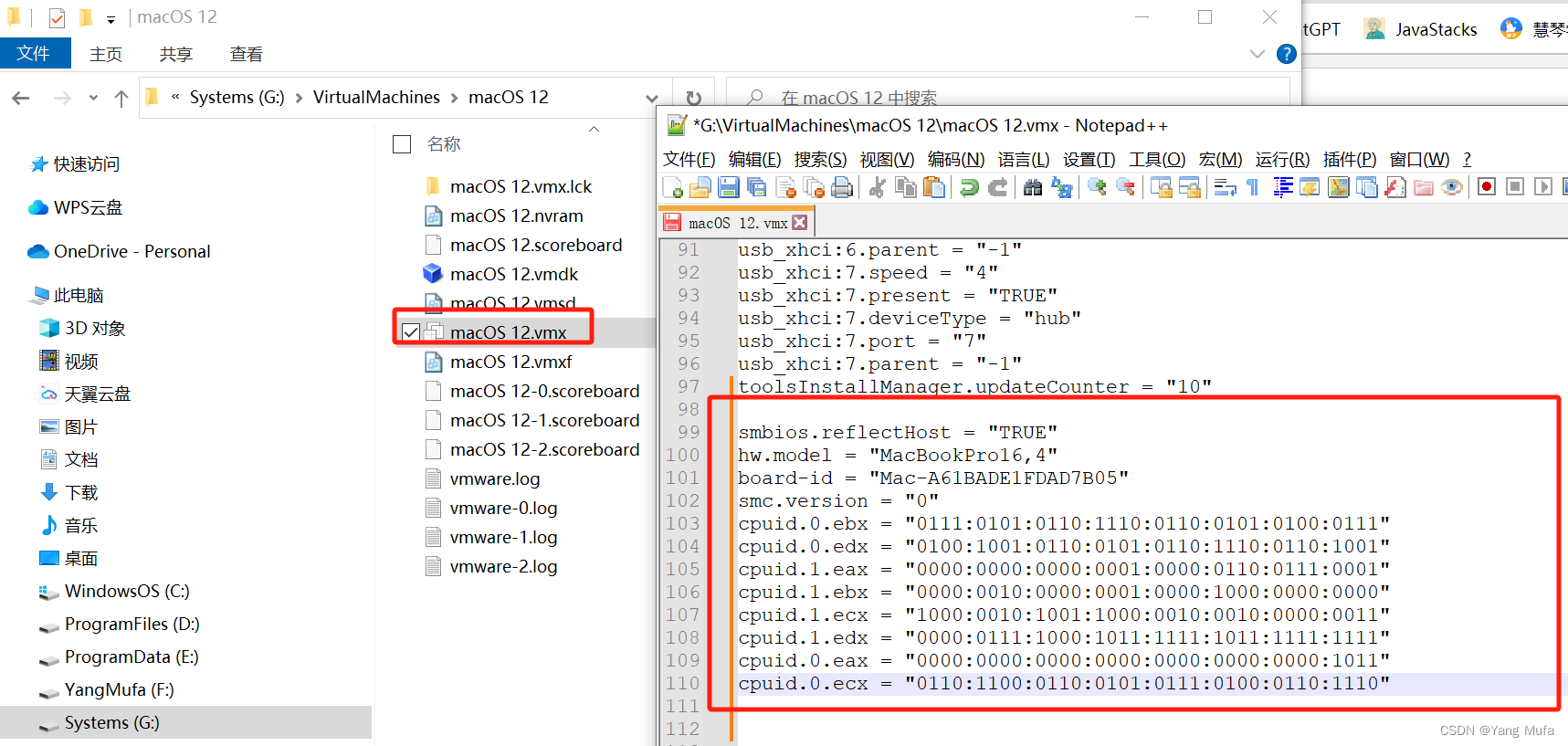Viewport: 1568px width, 746px height.
Task: Close the macOS 12.vmx tab in Notepad++
Action: [x=800, y=223]
